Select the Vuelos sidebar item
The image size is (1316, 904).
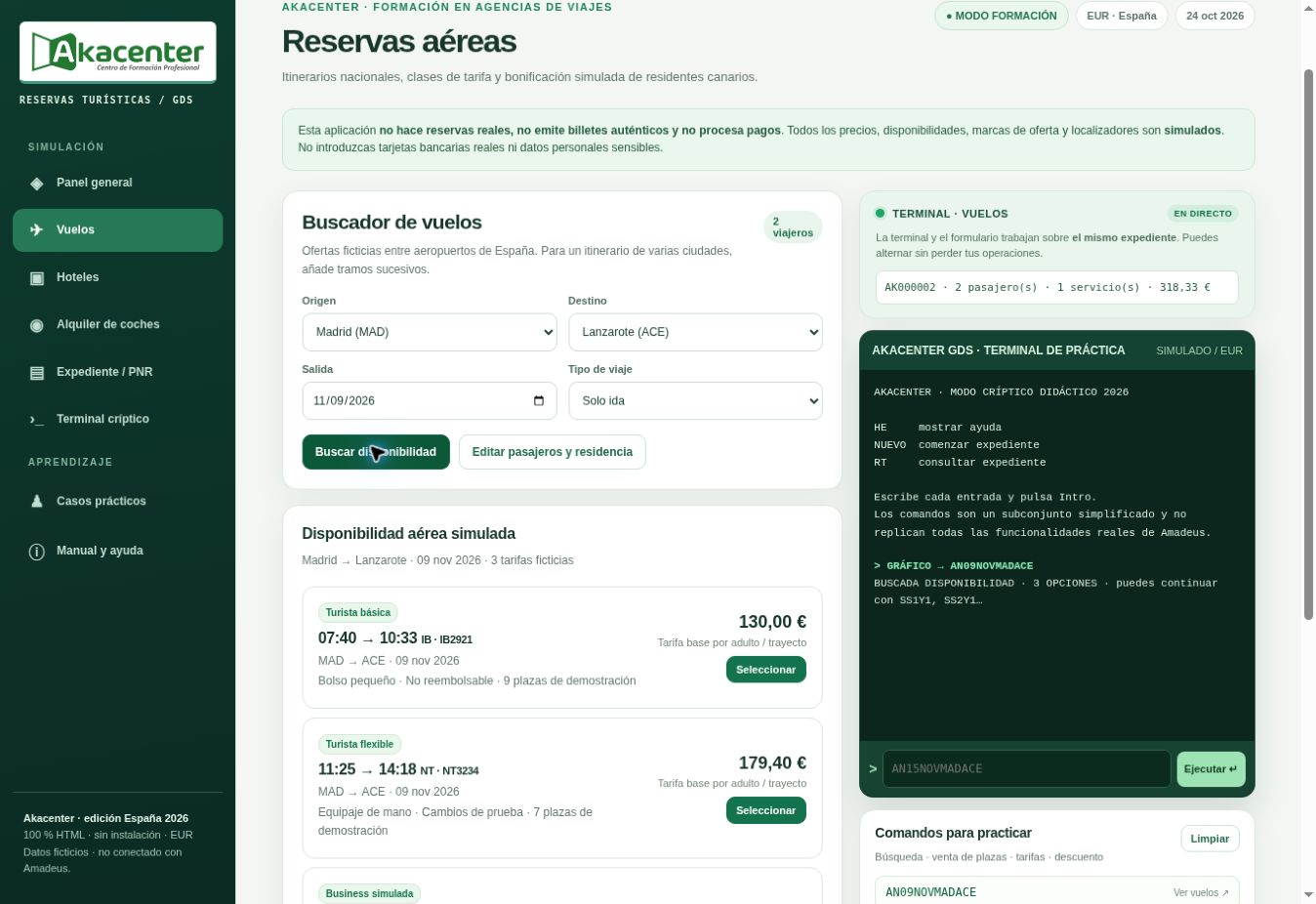[118, 230]
